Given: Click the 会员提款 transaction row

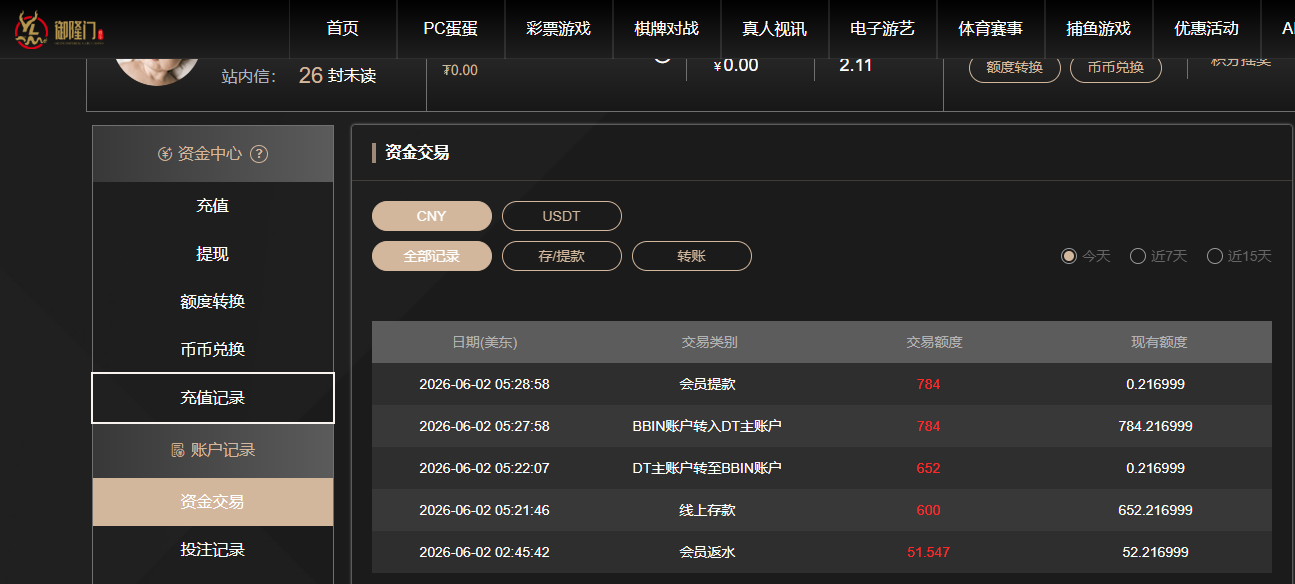Looking at the screenshot, I should click(822, 384).
